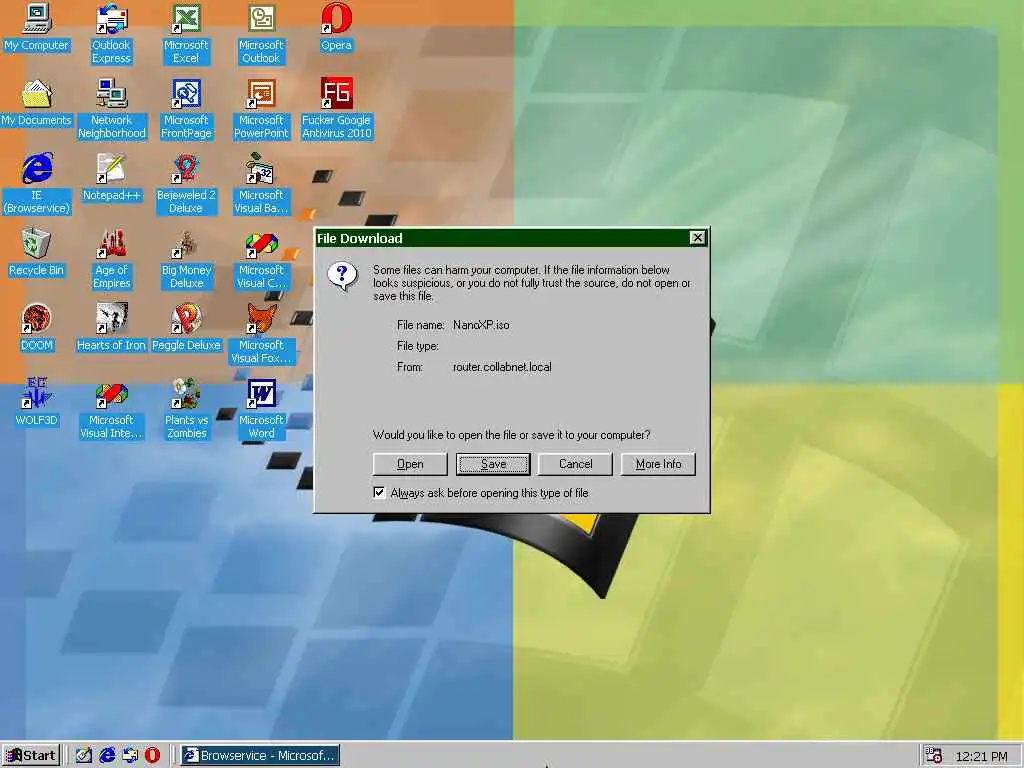The height and width of the screenshot is (768, 1024).
Task: Uncheck Always ask before opening this file type
Action: point(379,492)
